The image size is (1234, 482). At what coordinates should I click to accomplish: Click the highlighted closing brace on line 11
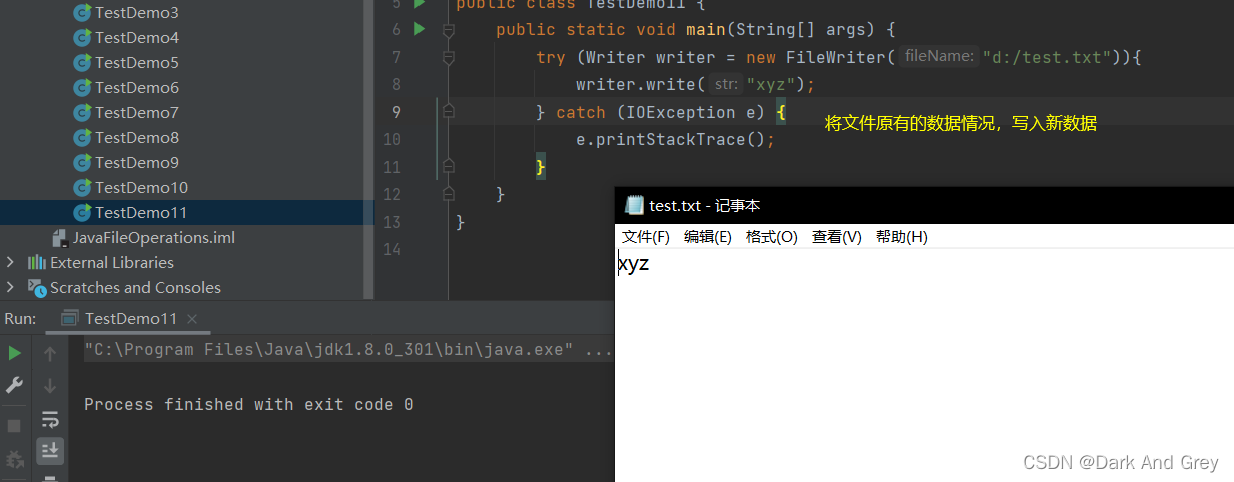(x=541, y=166)
